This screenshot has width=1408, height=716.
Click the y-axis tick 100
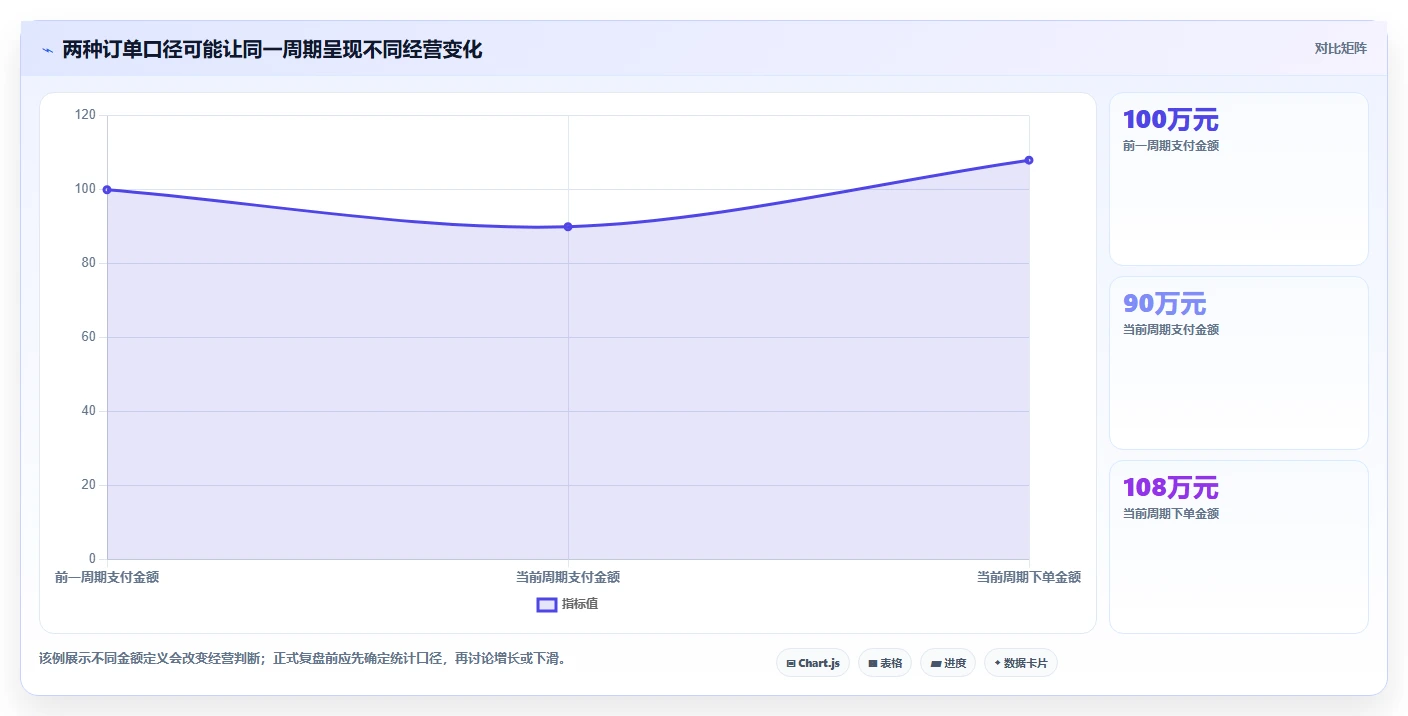[x=86, y=189]
